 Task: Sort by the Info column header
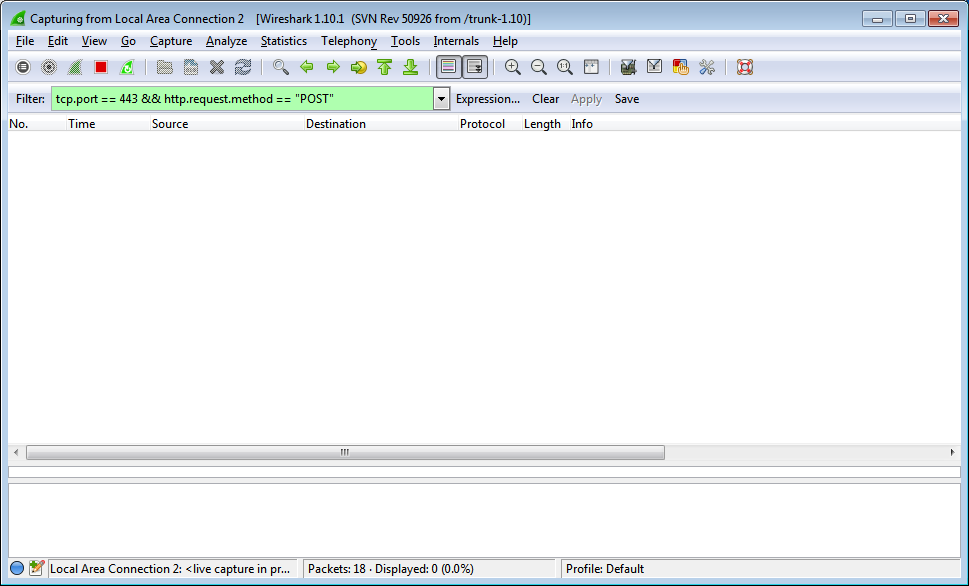pyautogui.click(x=765, y=124)
